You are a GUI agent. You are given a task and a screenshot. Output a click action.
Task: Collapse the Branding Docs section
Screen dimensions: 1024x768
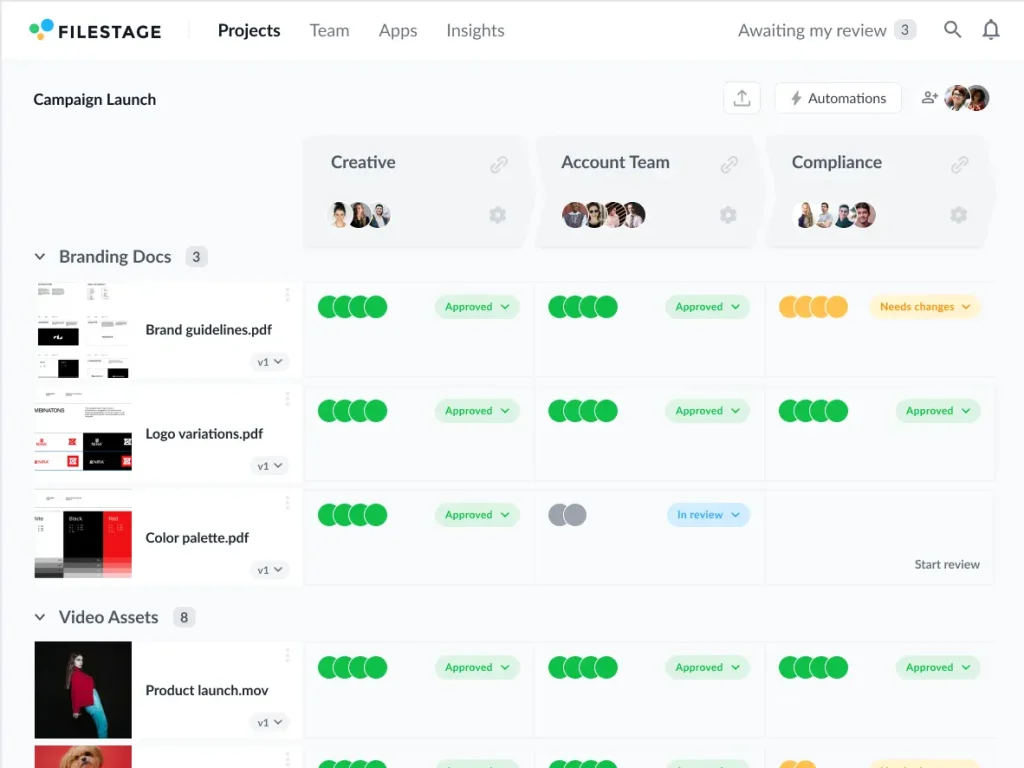(x=40, y=257)
